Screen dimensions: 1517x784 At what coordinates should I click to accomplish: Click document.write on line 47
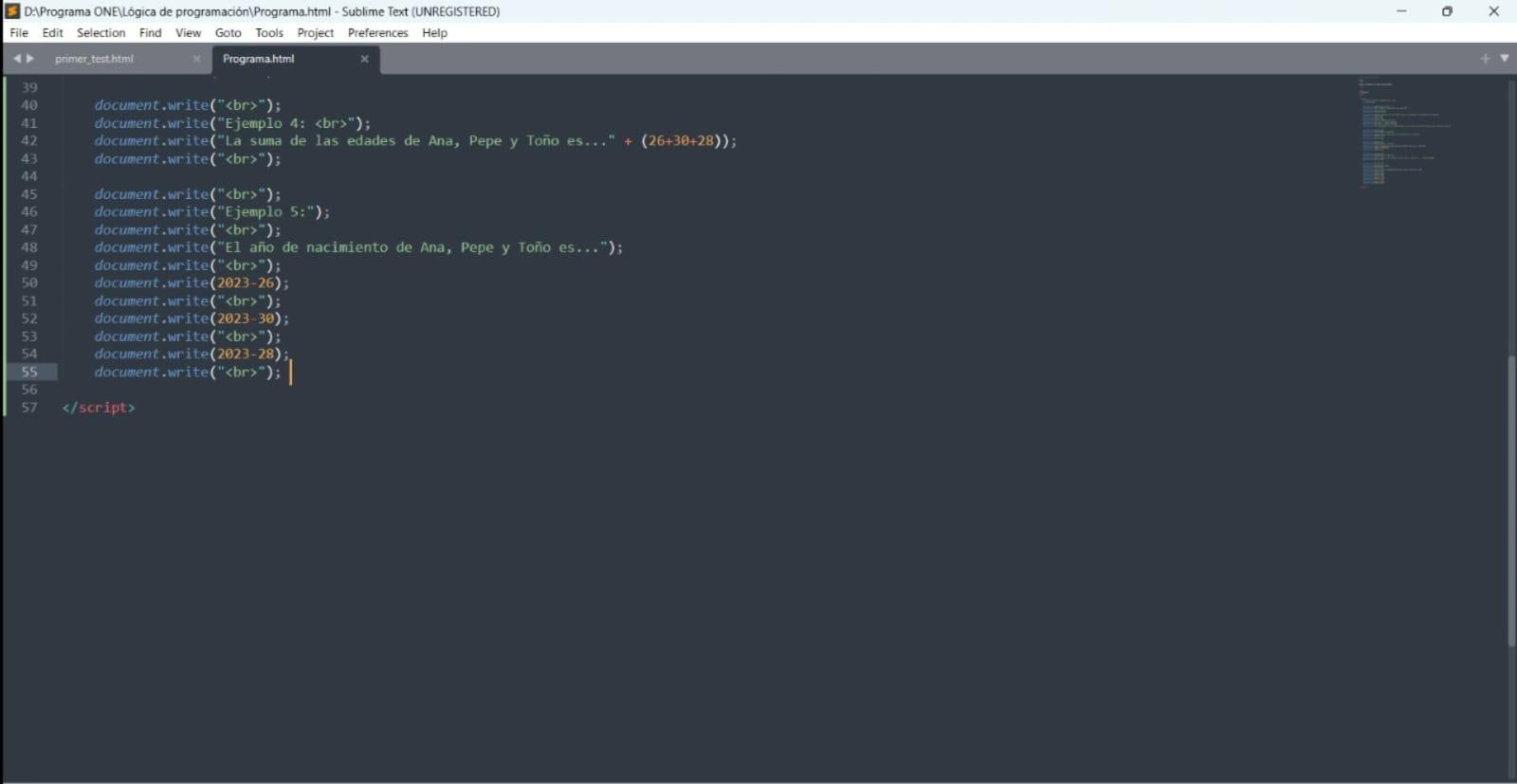[x=151, y=229]
